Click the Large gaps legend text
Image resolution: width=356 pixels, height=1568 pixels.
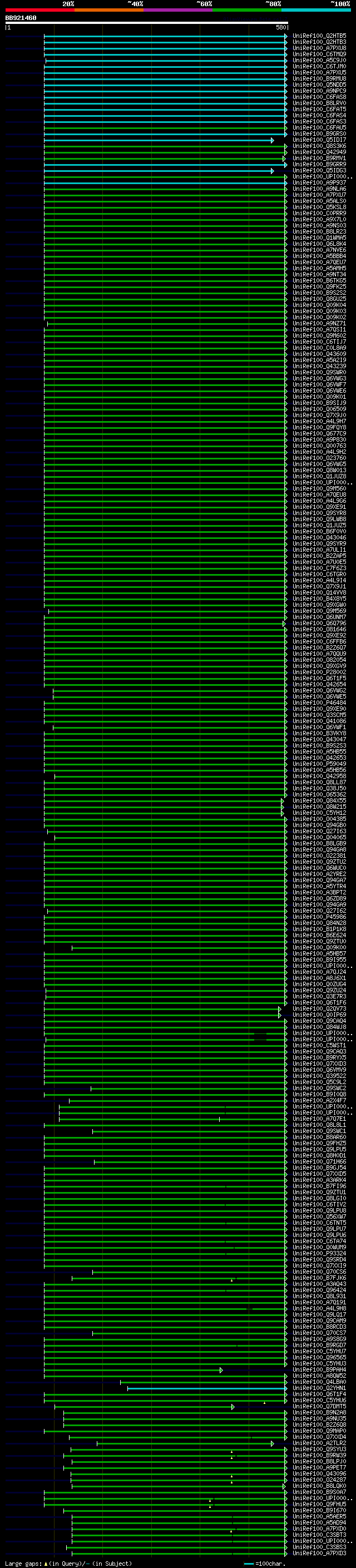23,1564
